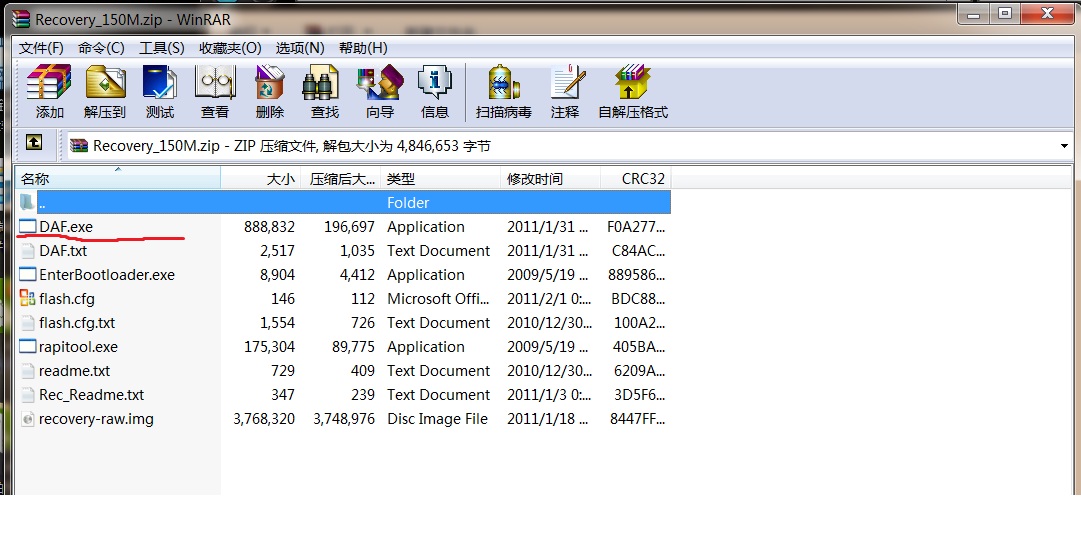Click the 测试 (Test) toolbar icon

(x=160, y=82)
